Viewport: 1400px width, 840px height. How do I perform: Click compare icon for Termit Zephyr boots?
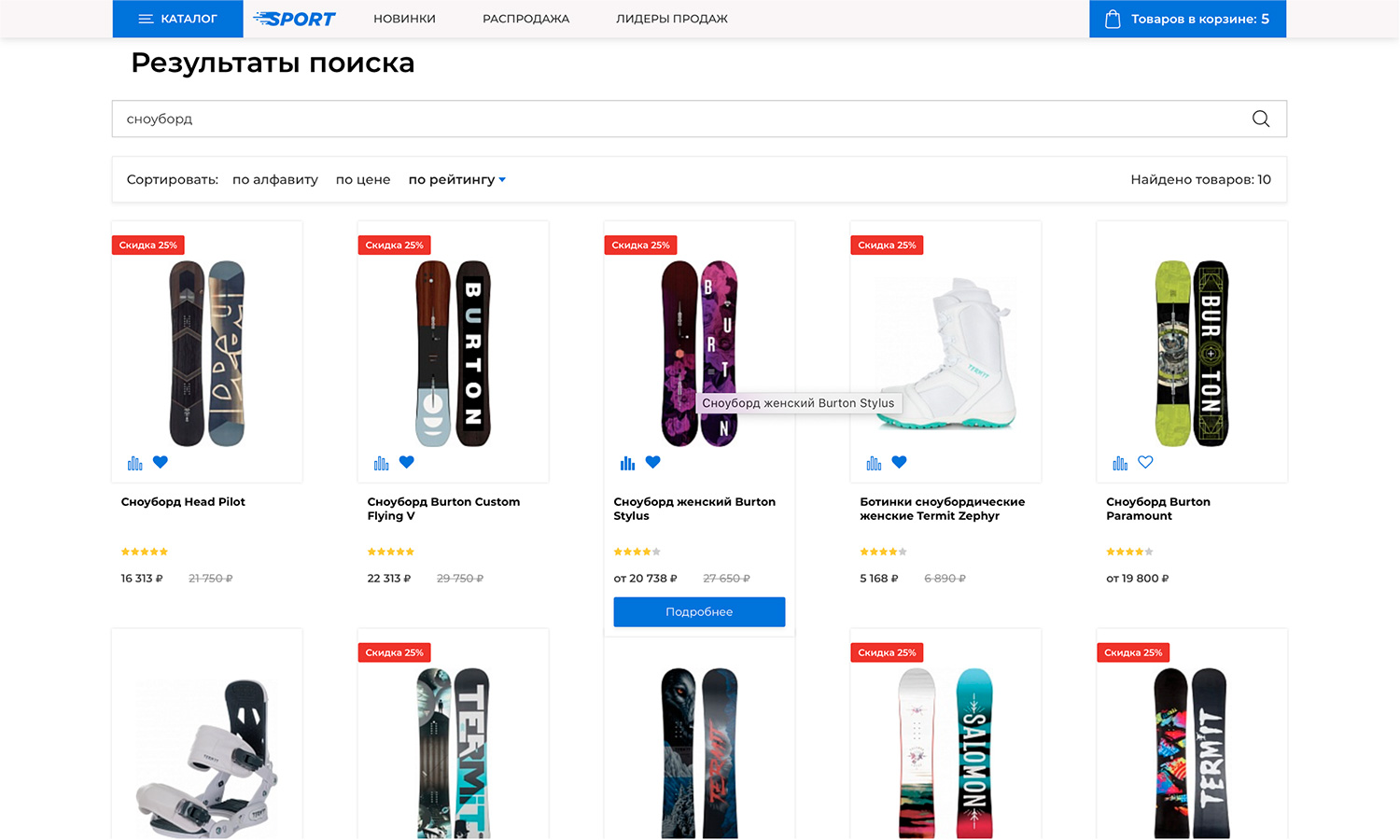pos(874,463)
